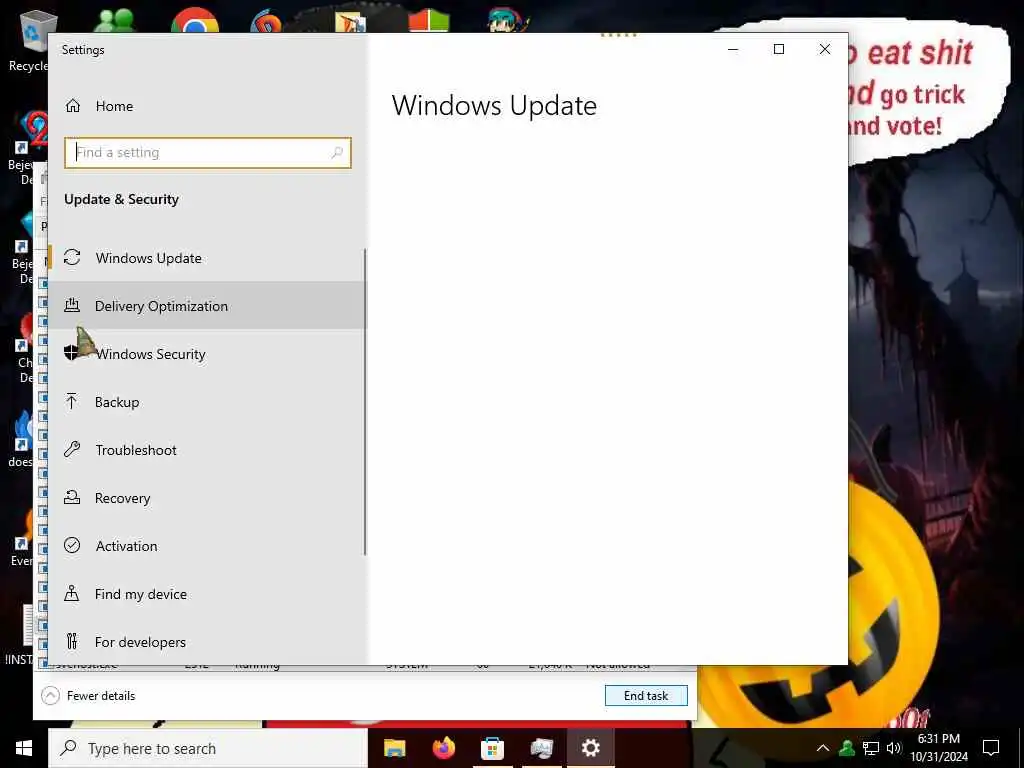1024x768 pixels.
Task: Click the Settings sidebar scrollbar
Action: (x=364, y=402)
